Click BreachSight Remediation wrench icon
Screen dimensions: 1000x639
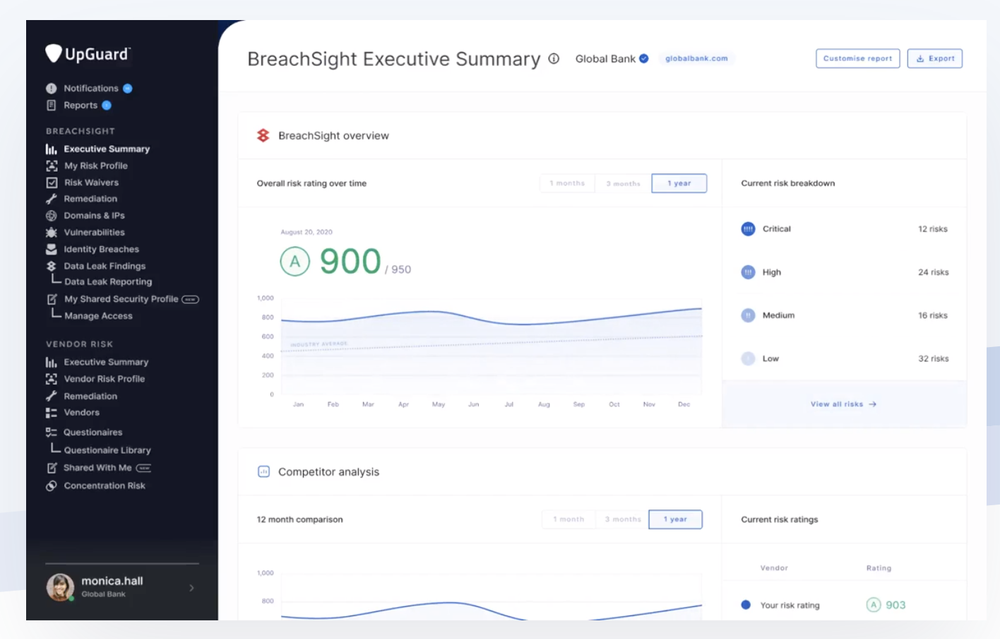[51, 199]
